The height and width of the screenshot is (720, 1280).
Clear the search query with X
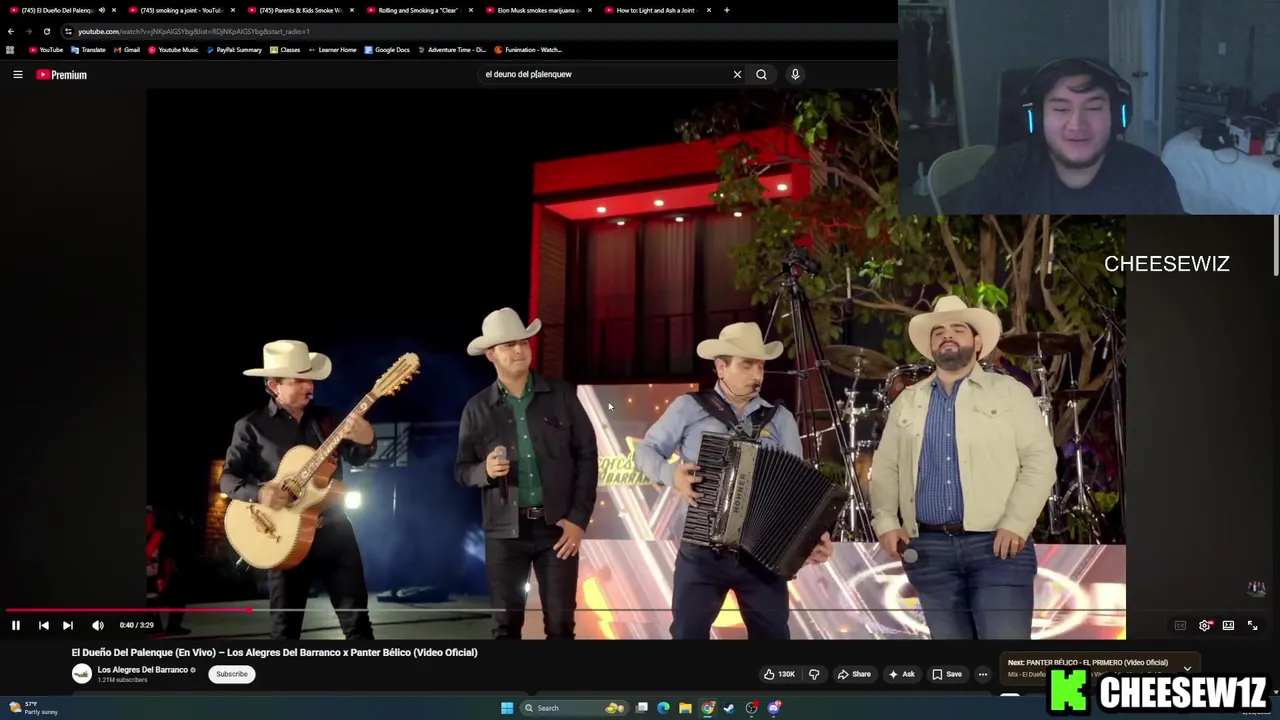click(x=737, y=74)
